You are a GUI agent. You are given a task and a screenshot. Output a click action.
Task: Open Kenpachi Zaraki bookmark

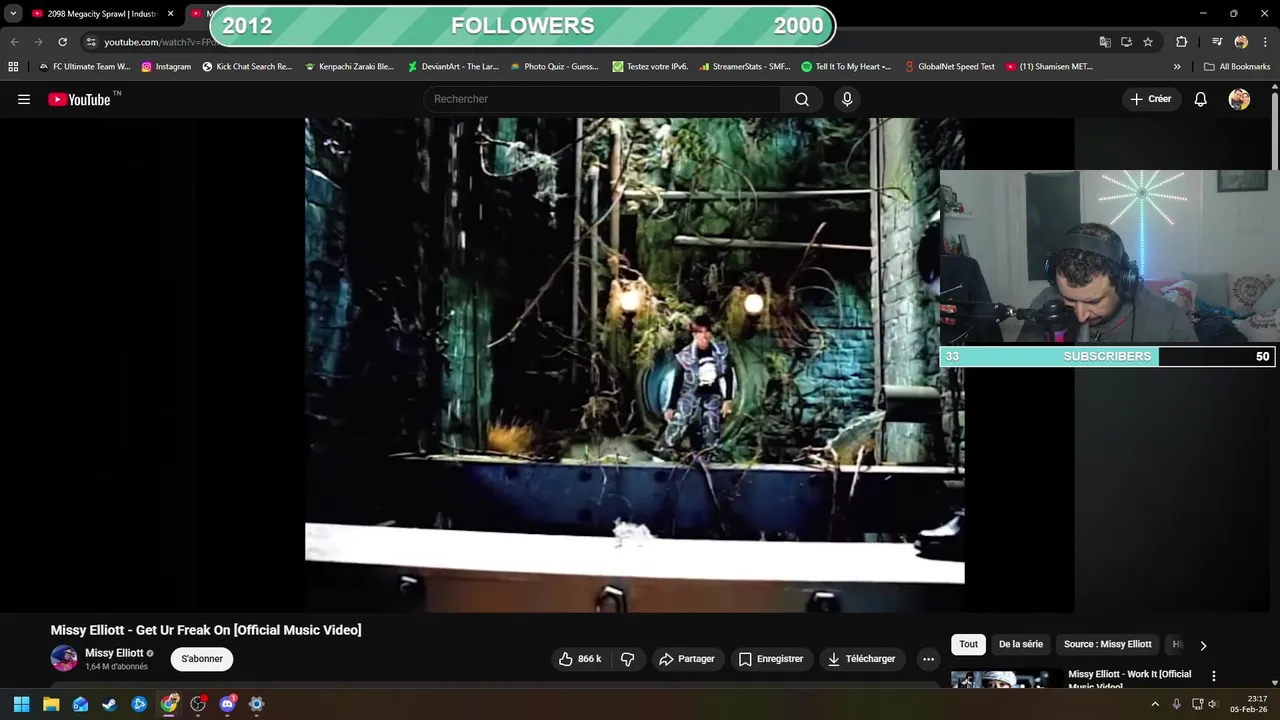point(350,67)
